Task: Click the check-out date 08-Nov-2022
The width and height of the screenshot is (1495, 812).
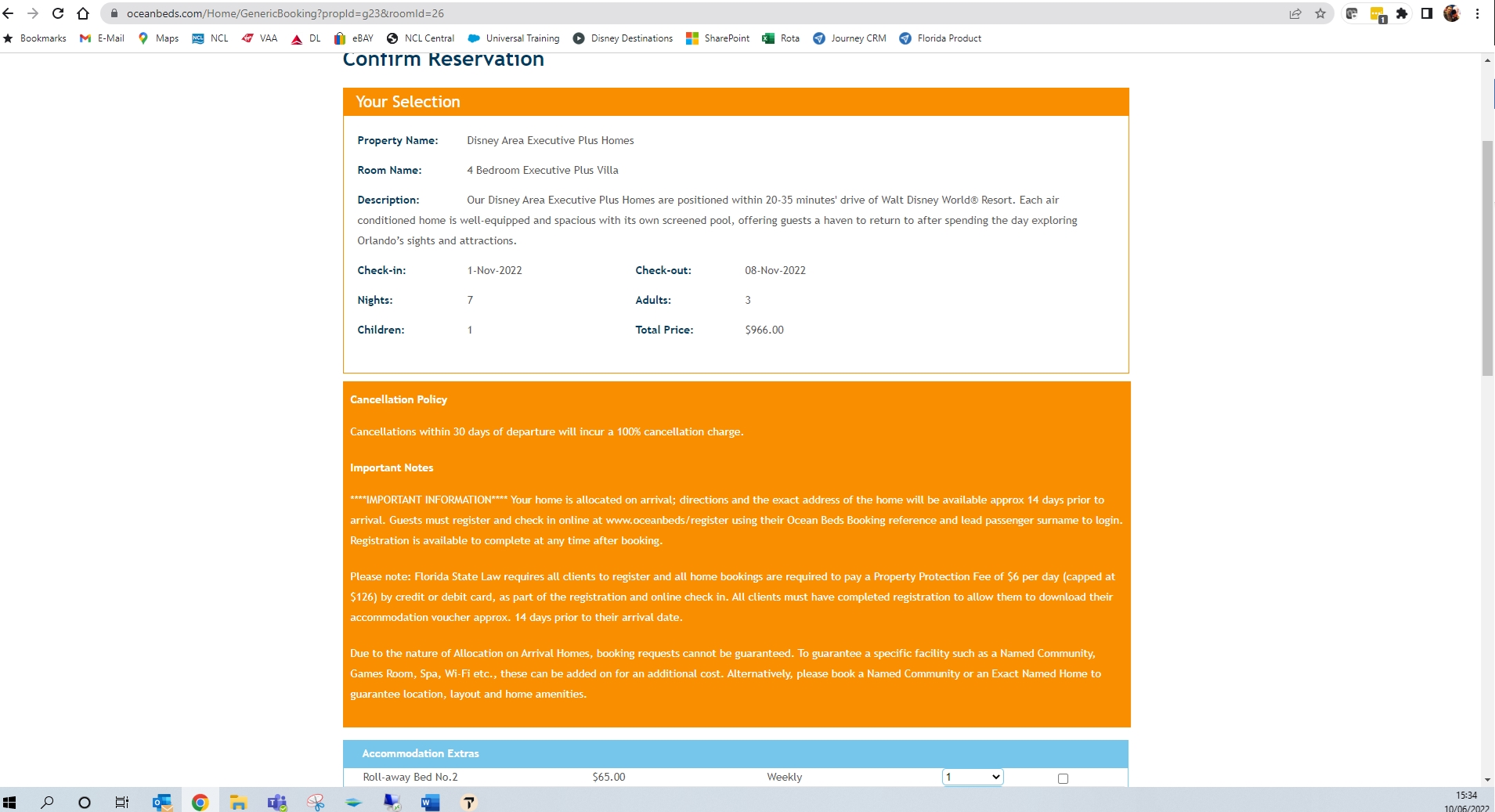Action: [775, 271]
